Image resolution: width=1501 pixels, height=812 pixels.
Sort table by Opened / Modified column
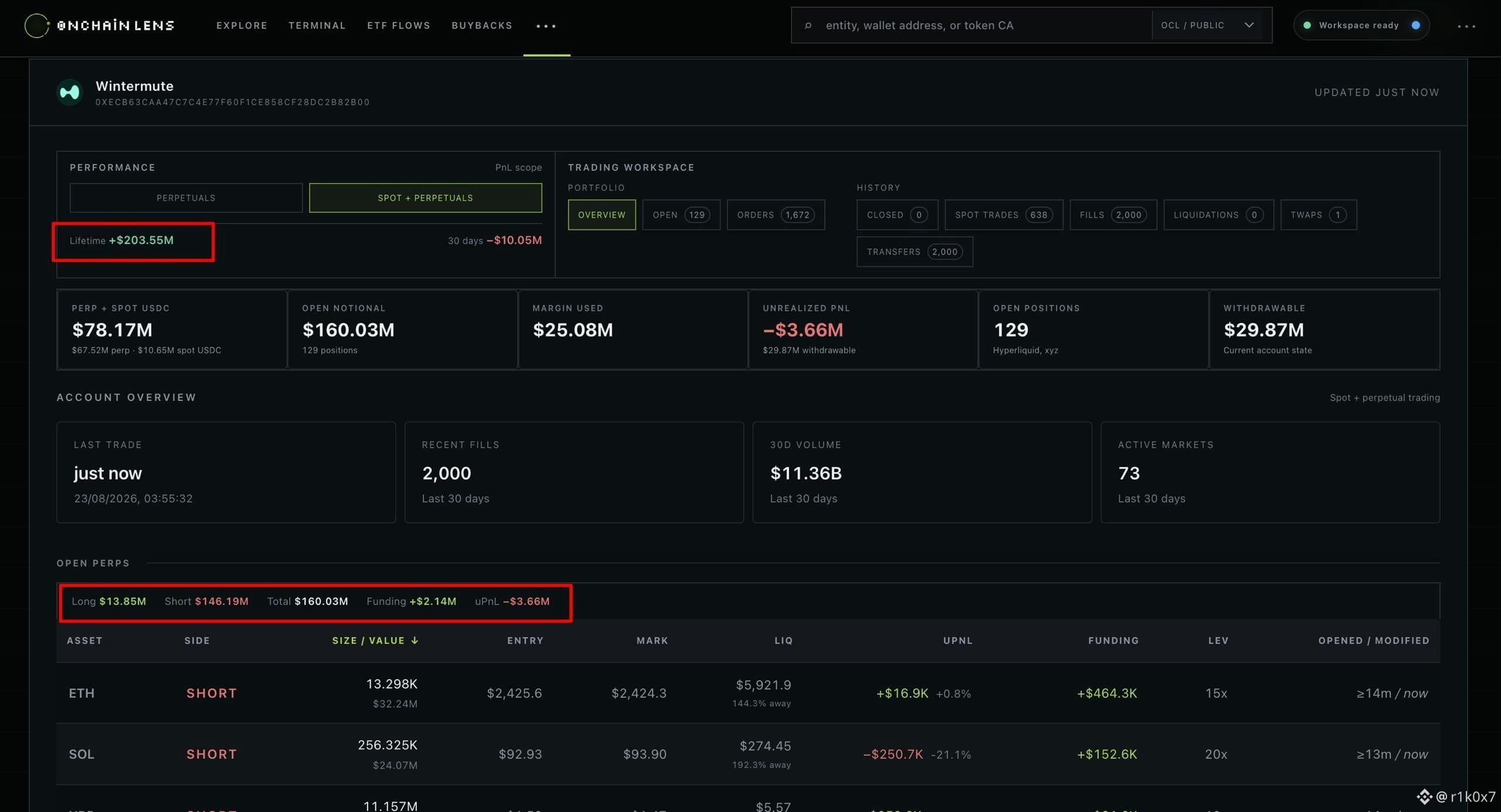pos(1374,640)
